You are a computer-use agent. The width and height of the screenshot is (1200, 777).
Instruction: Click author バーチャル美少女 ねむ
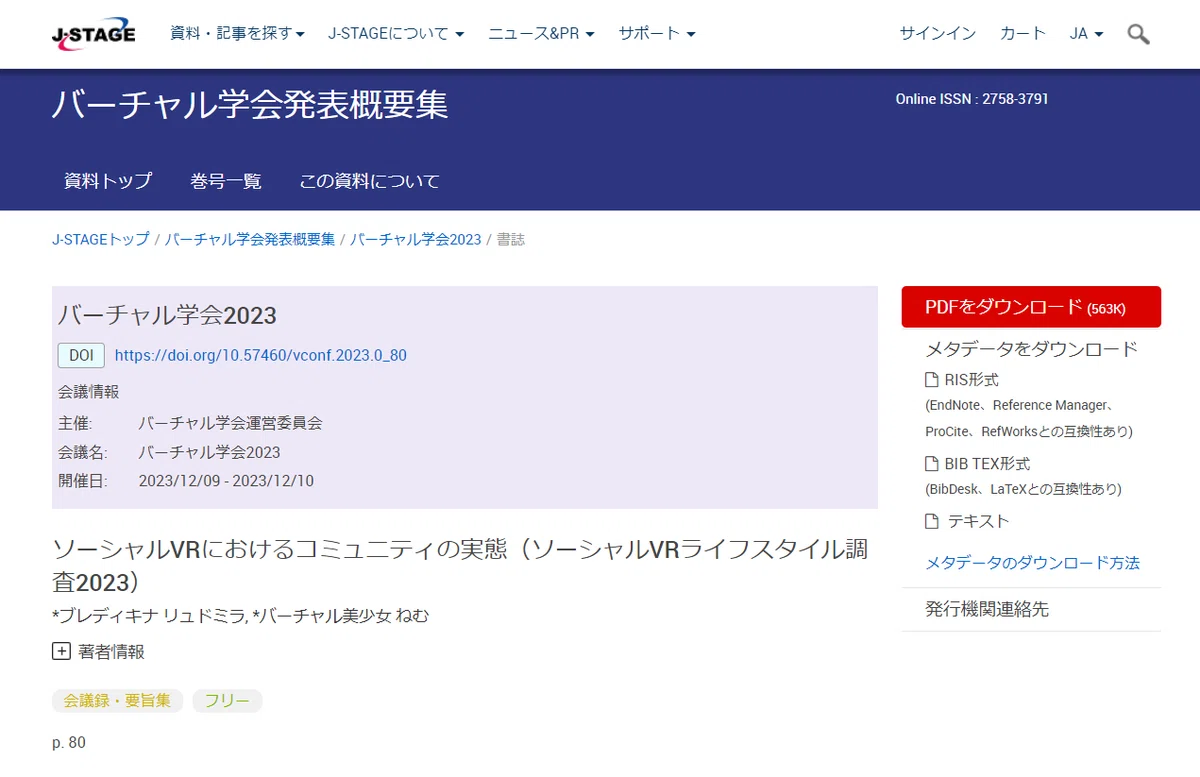pyautogui.click(x=345, y=615)
